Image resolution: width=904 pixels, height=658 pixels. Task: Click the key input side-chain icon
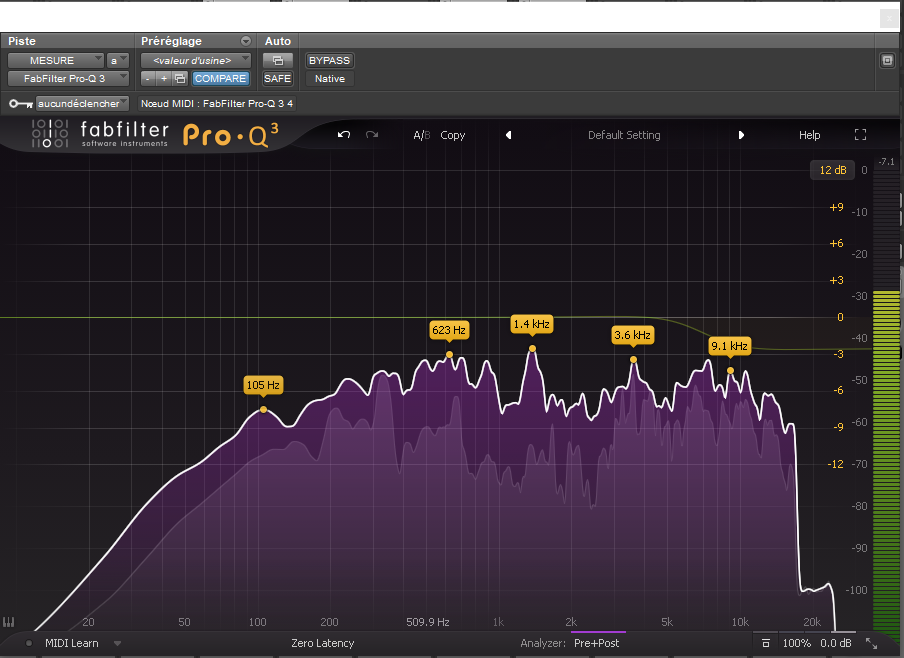tap(21, 104)
